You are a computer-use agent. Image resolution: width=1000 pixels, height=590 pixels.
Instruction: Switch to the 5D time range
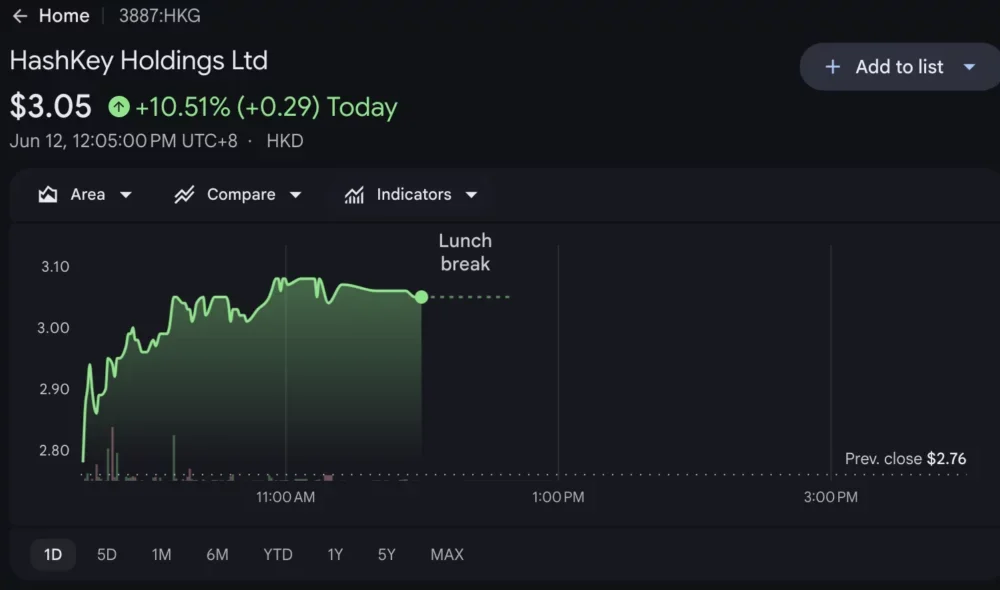(107, 554)
